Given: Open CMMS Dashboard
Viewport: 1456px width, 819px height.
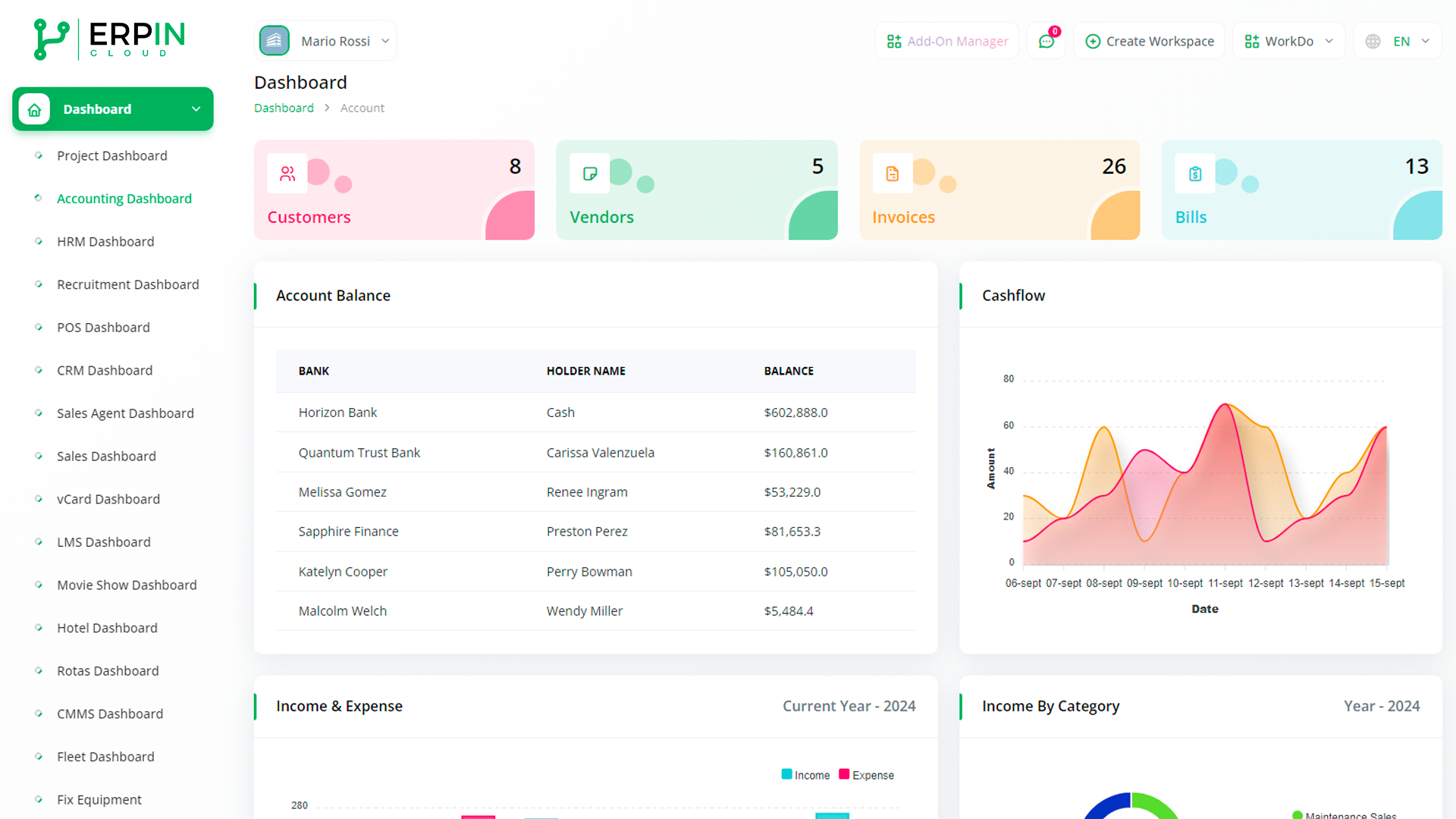Looking at the screenshot, I should click(110, 714).
